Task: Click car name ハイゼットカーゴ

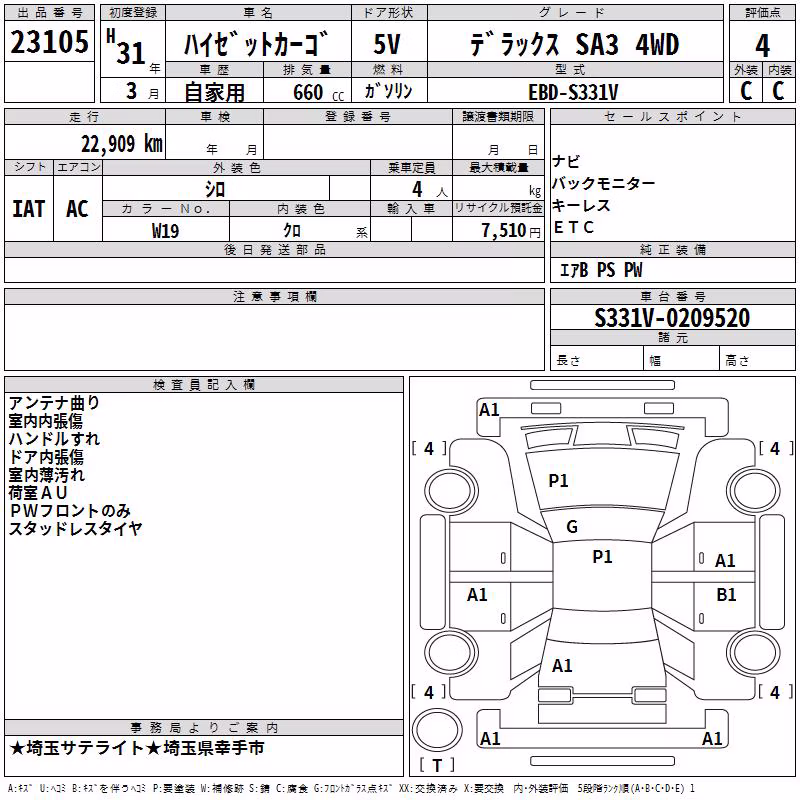Action: (x=256, y=44)
